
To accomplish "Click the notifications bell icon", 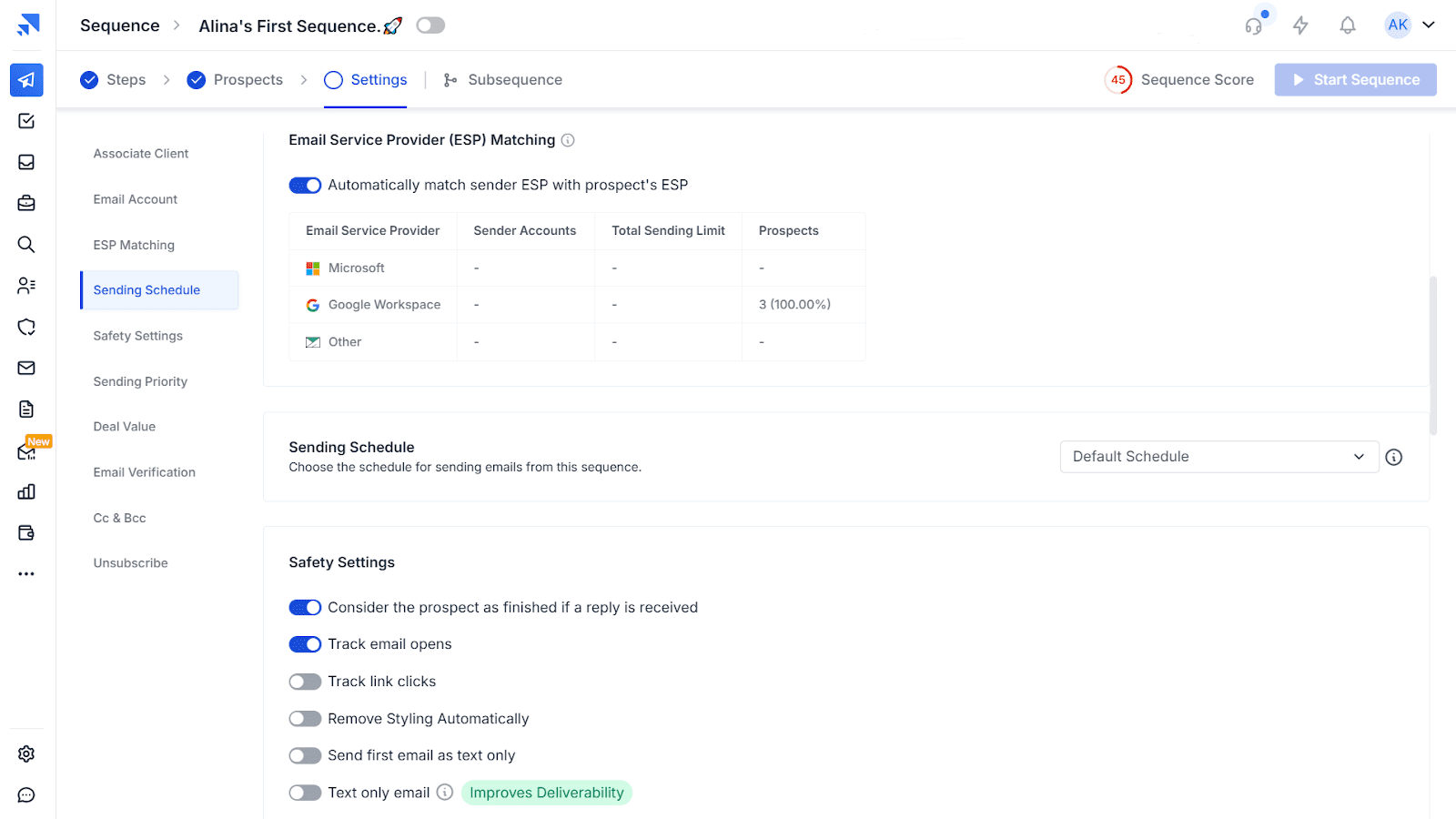I will [x=1348, y=25].
